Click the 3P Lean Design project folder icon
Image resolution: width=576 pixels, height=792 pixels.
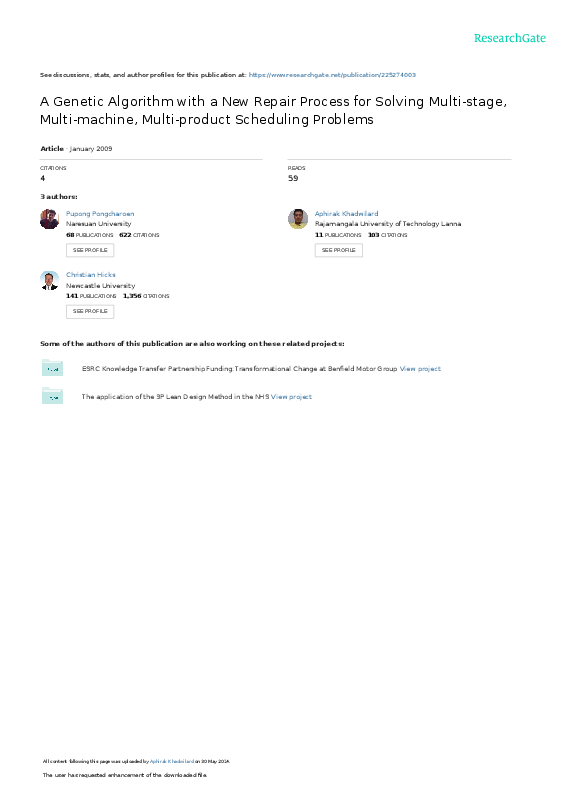point(52,395)
